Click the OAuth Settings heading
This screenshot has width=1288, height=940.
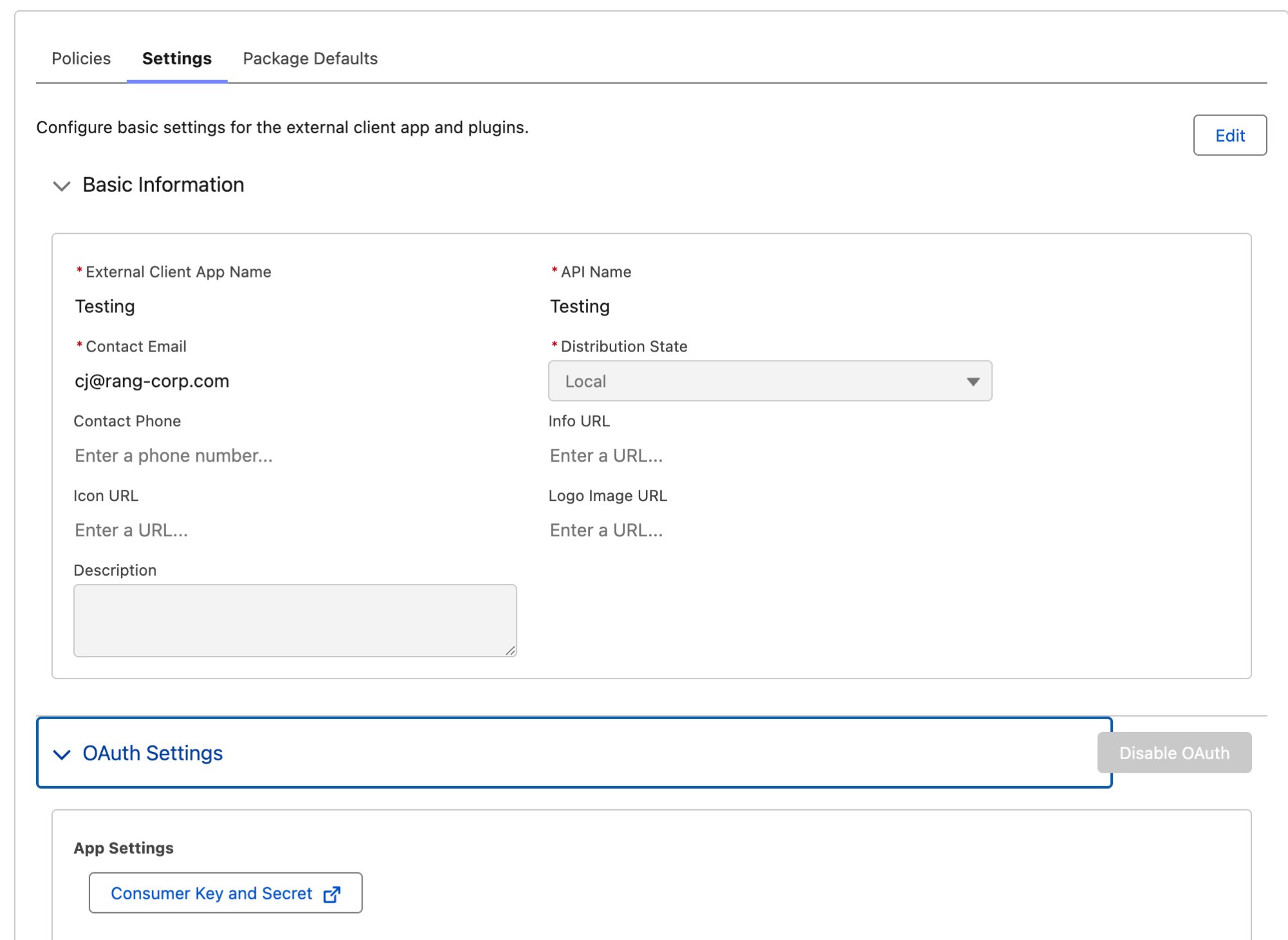(x=153, y=753)
